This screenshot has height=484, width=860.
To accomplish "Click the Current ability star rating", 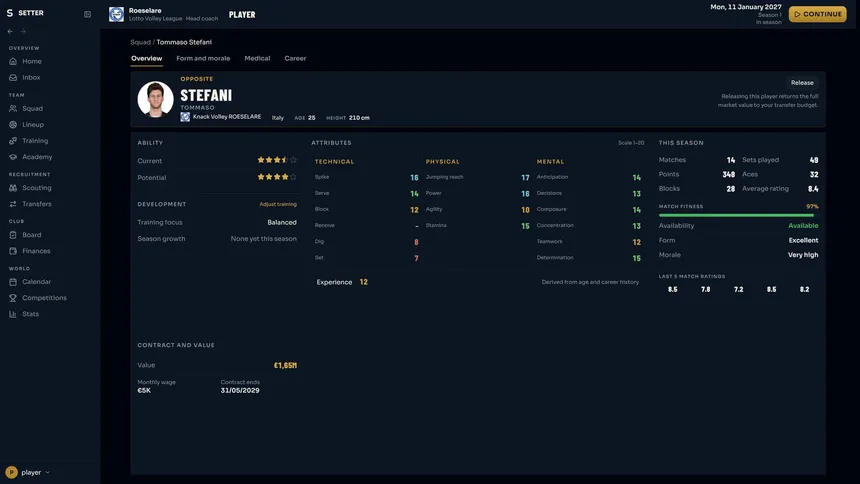I will tap(277, 160).
